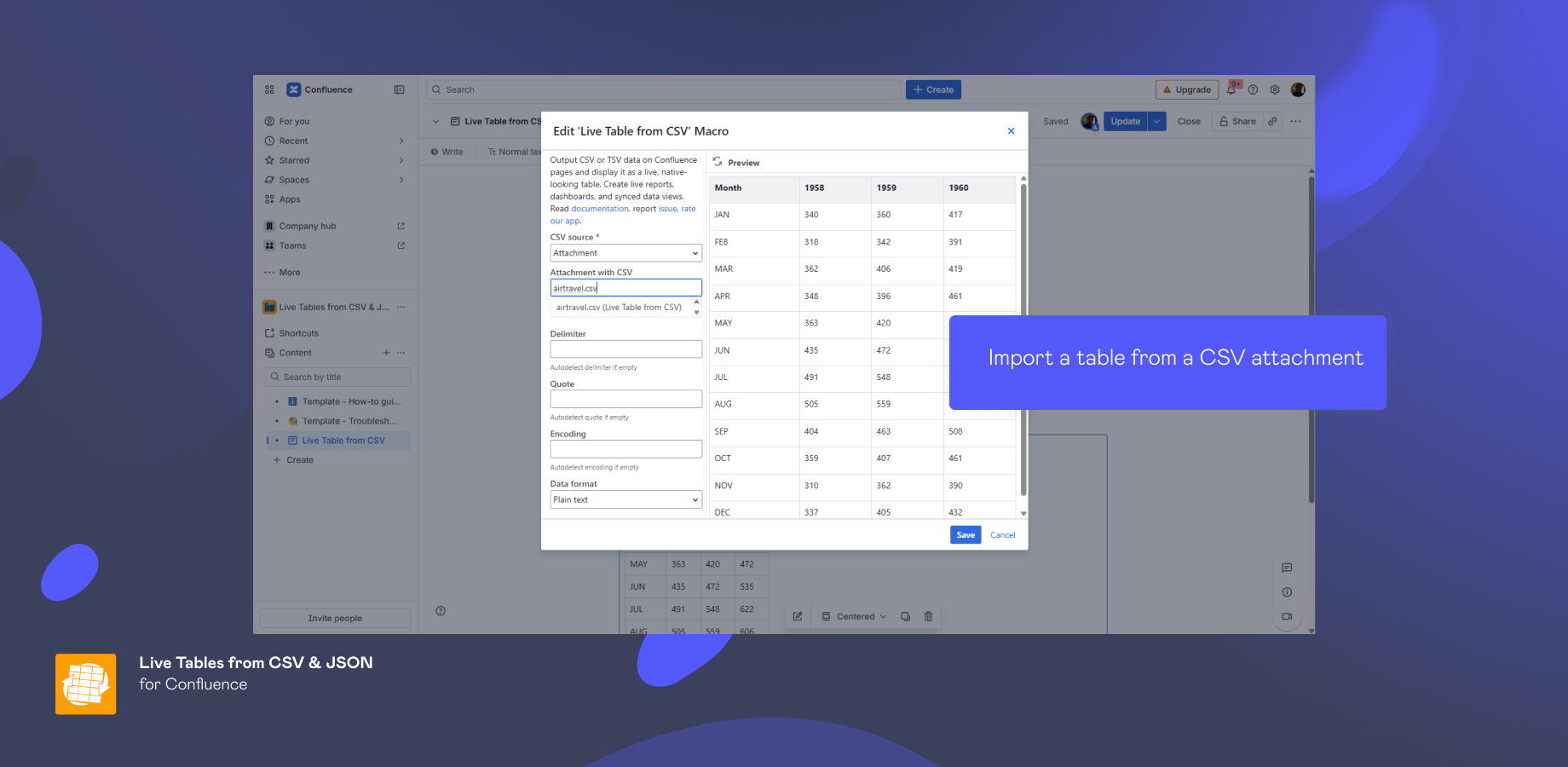Click the airtravel.csv attachment input field
This screenshot has width=1568, height=767.
click(x=625, y=287)
